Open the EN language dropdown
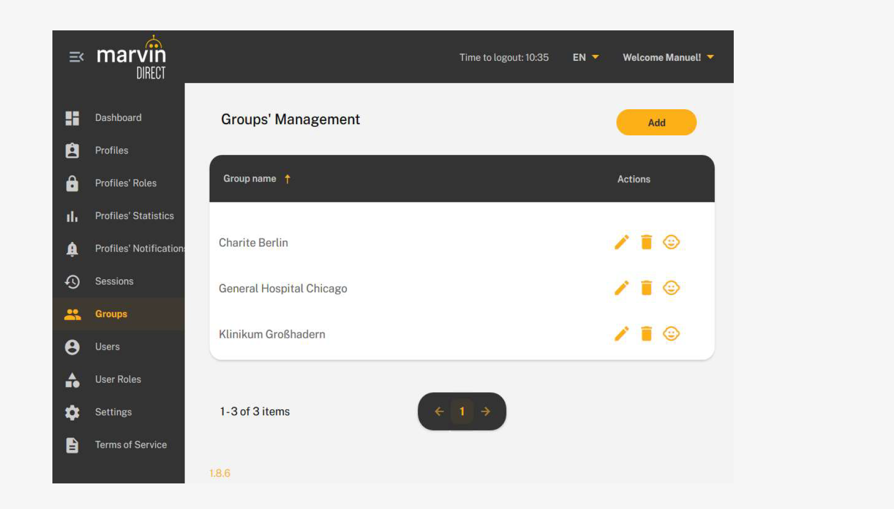Image resolution: width=894 pixels, height=509 pixels. coord(586,57)
